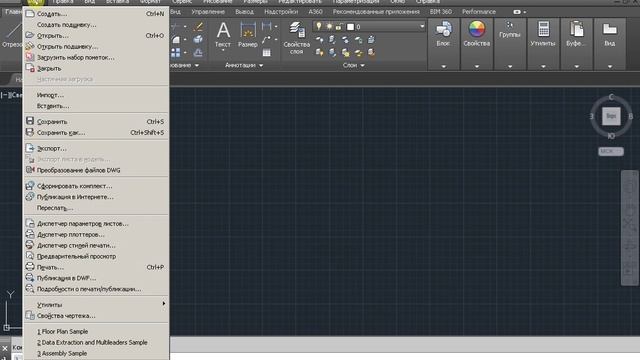Toggle layer freeze sun icon
Viewport: 640px width, 360px height.
pyautogui.click(x=329, y=27)
